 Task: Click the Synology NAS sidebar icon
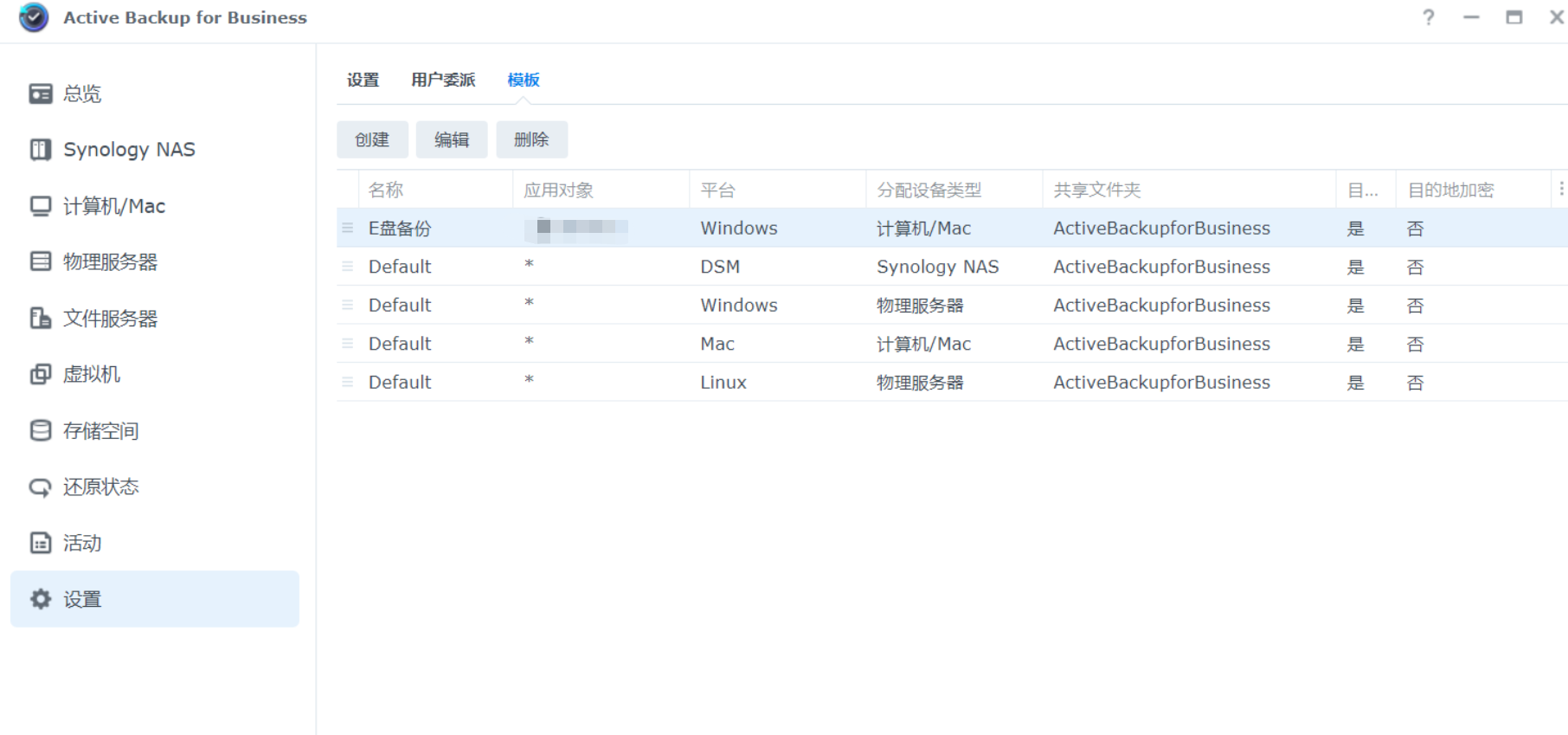pos(41,150)
